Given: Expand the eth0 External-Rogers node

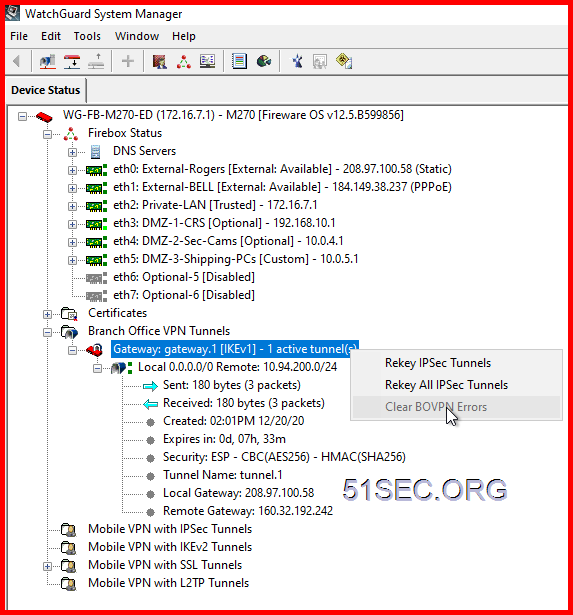Looking at the screenshot, I should pyautogui.click(x=72, y=170).
